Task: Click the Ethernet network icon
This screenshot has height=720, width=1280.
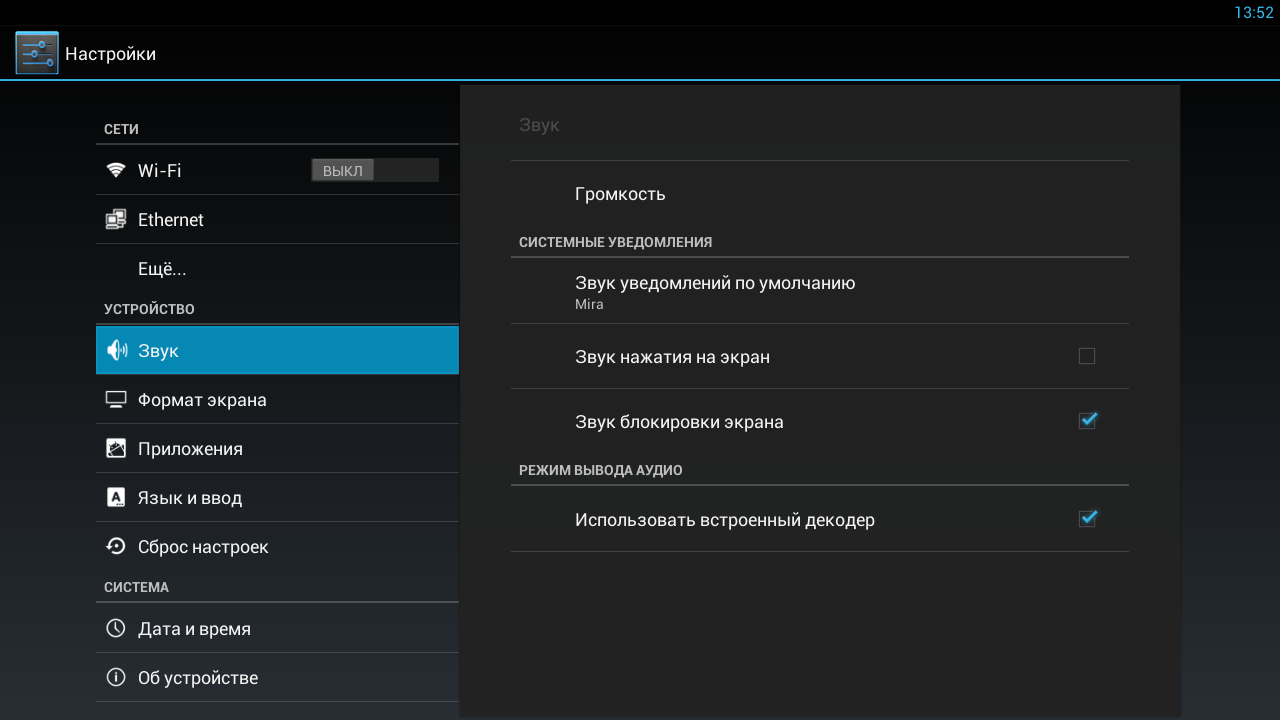Action: [116, 219]
